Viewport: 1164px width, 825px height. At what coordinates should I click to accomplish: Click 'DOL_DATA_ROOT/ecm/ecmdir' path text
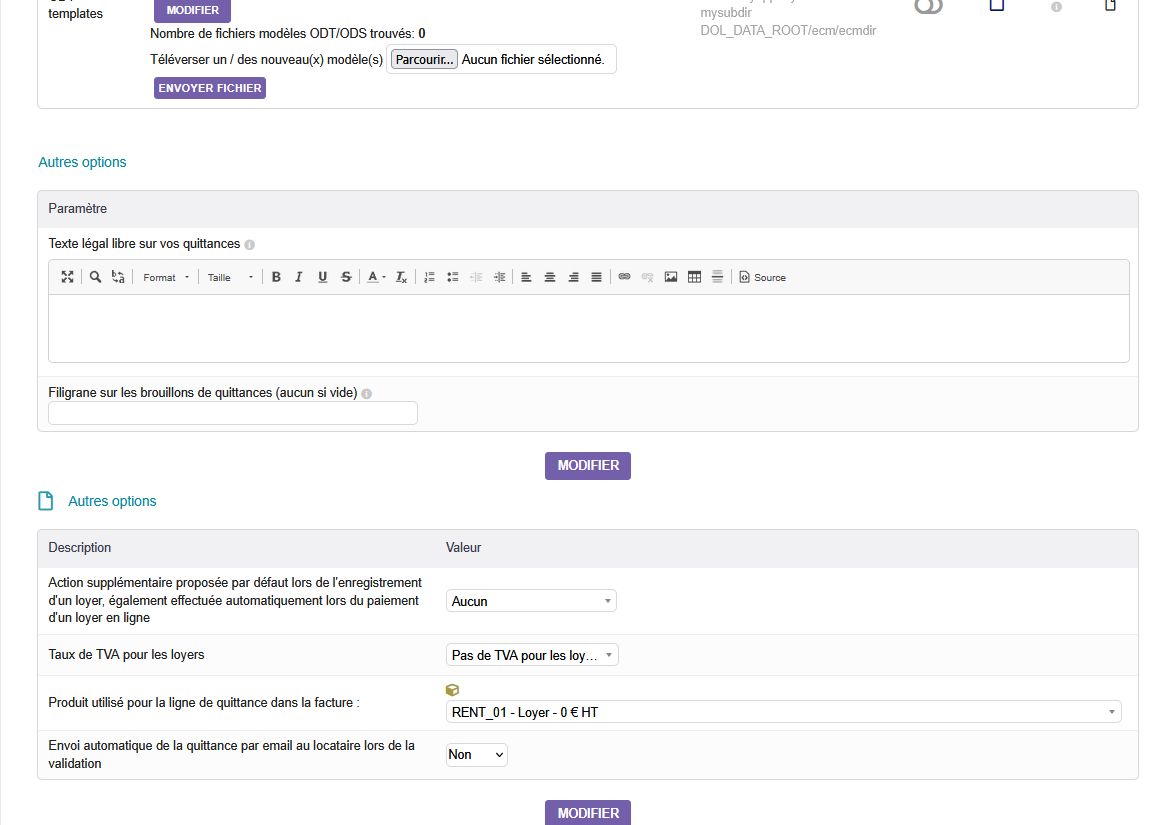(x=788, y=30)
